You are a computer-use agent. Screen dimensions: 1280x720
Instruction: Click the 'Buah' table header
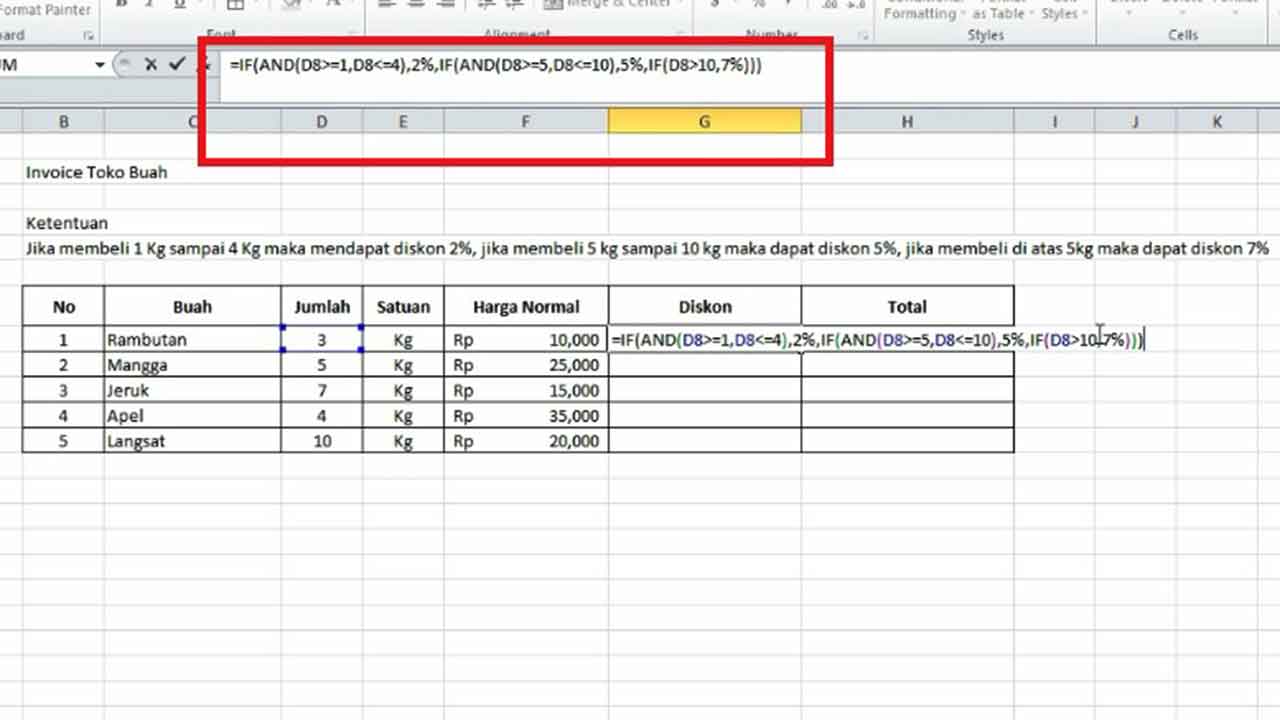[192, 307]
